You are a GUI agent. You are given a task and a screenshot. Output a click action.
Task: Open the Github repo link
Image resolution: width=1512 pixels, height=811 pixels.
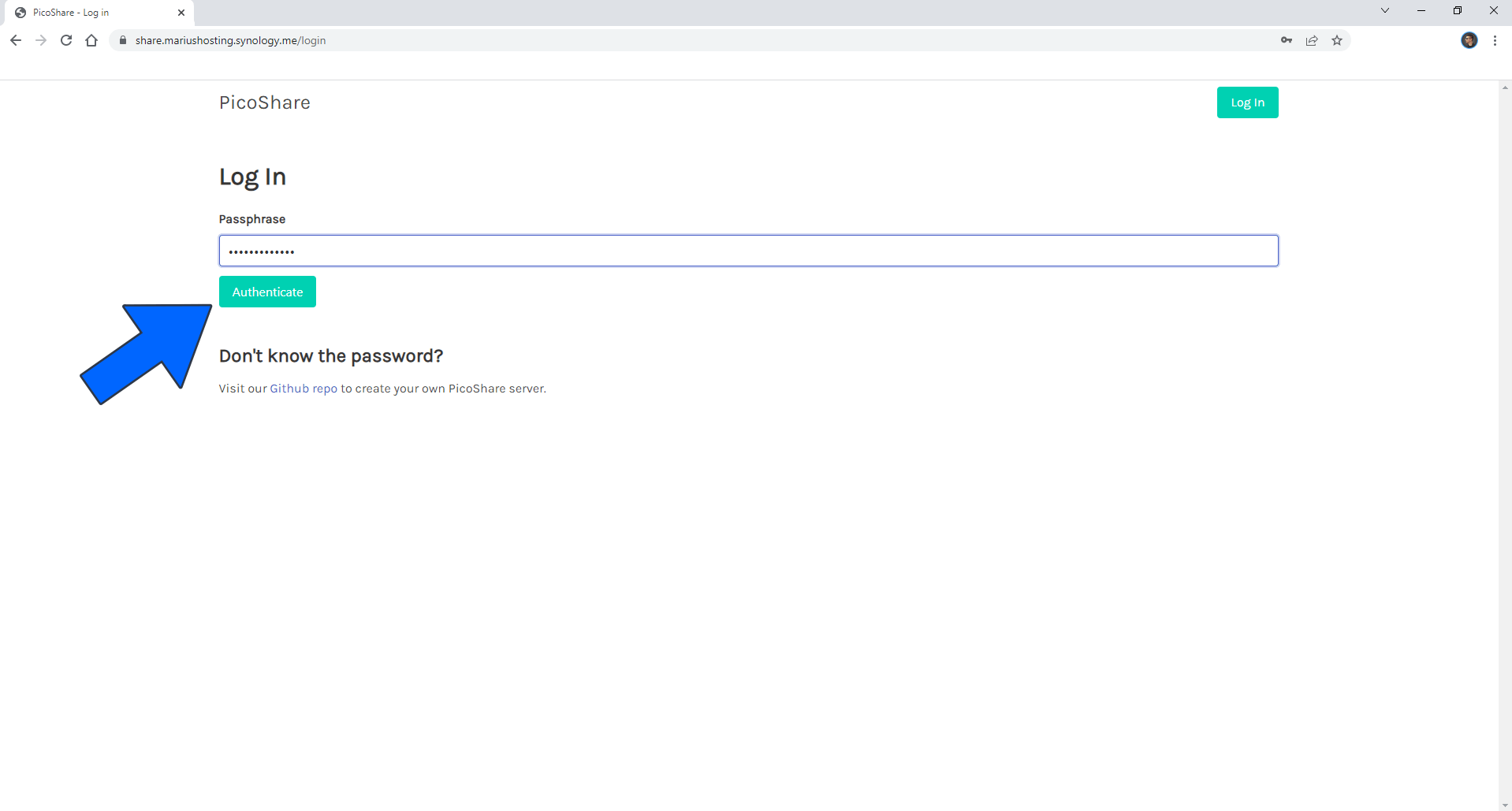[304, 389]
